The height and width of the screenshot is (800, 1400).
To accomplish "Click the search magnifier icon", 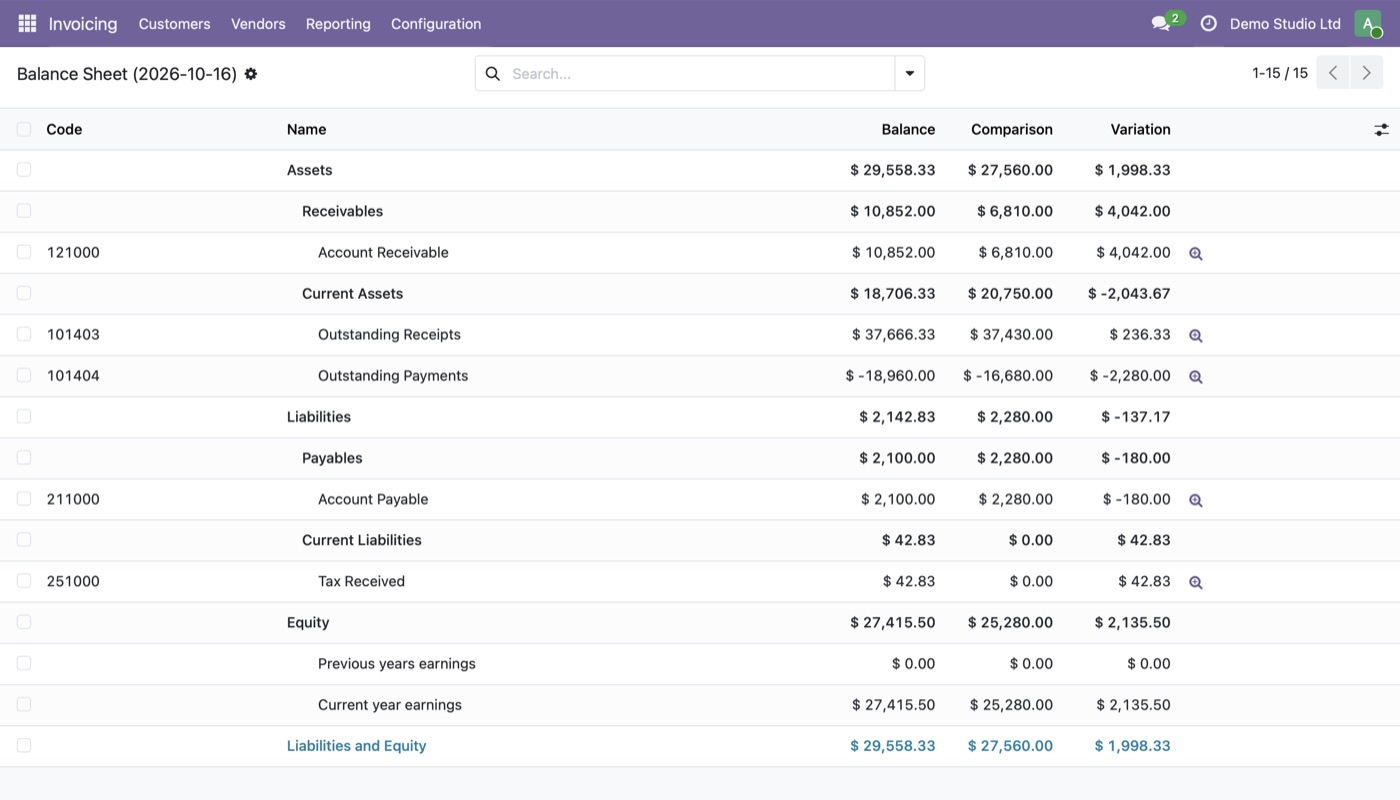I will [x=492, y=73].
